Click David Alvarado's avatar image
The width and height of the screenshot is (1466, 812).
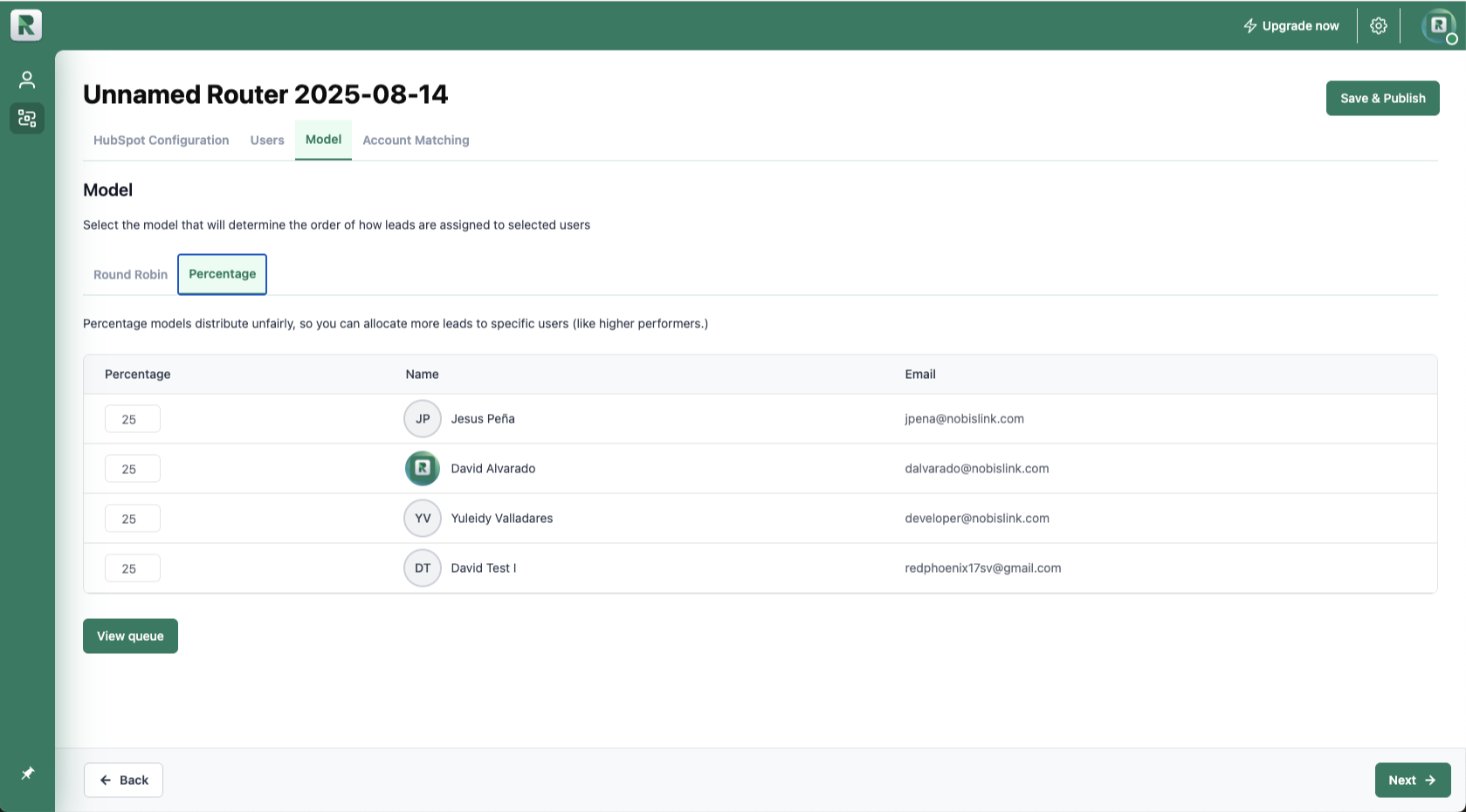coord(423,469)
